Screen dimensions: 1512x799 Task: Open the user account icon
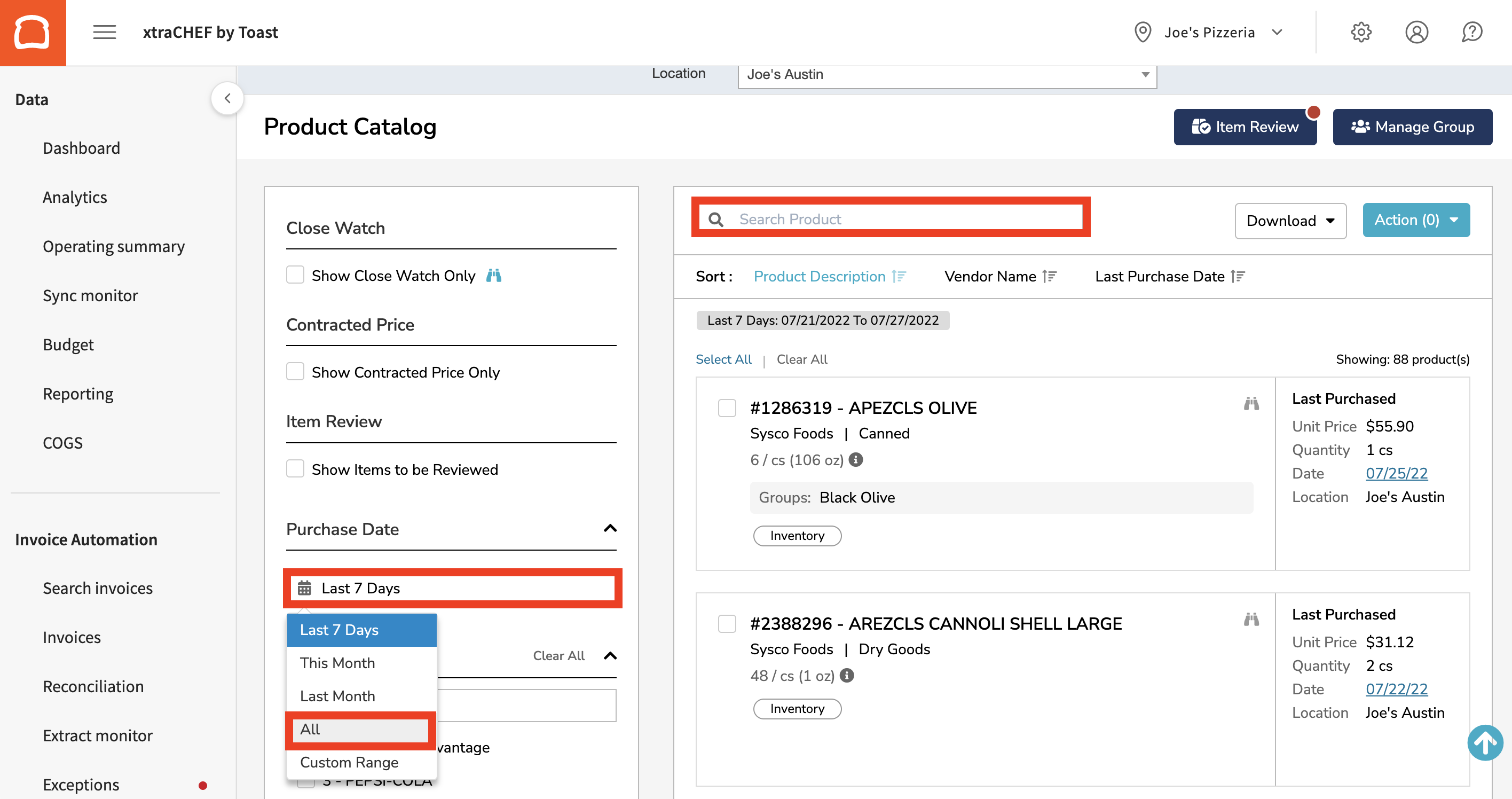(x=1417, y=32)
